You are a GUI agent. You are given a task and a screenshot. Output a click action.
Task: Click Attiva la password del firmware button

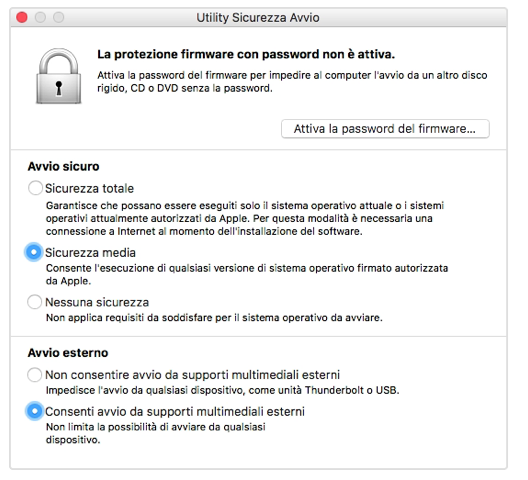click(x=385, y=129)
